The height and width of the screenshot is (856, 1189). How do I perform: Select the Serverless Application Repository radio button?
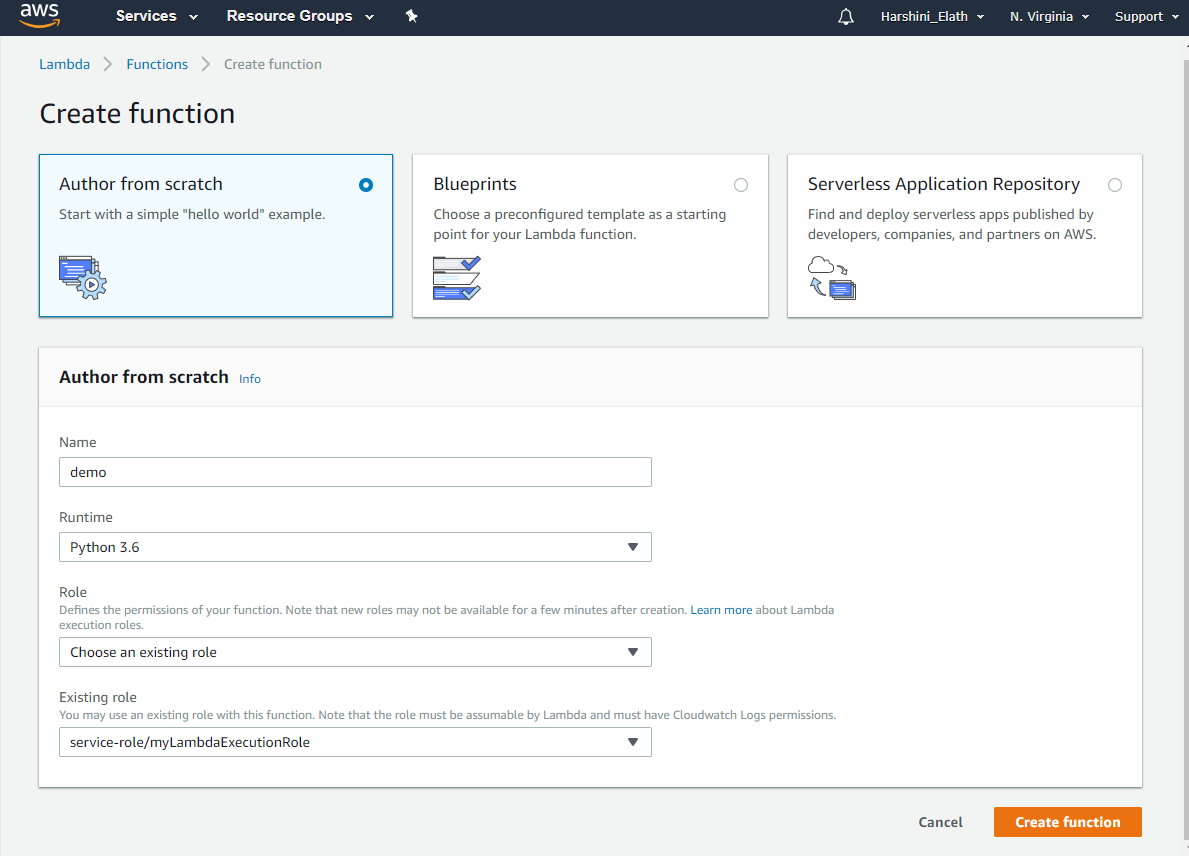pyautogui.click(x=1115, y=185)
